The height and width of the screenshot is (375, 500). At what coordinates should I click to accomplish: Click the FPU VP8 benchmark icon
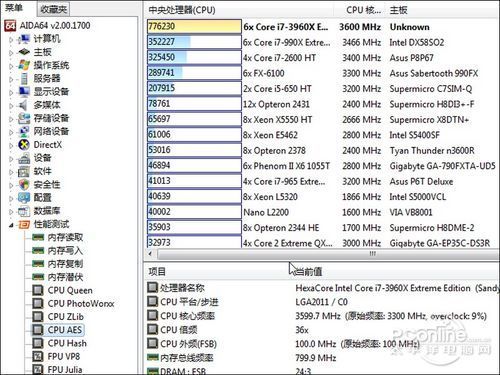coord(38,357)
